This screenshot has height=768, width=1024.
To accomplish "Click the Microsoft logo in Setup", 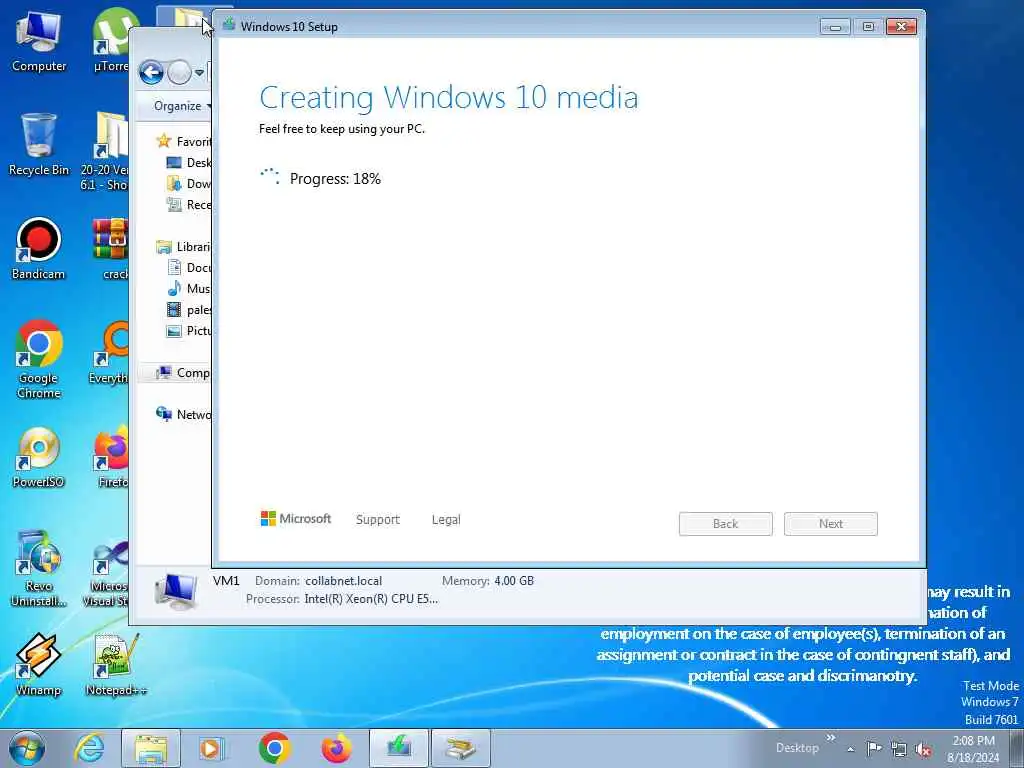I will tap(296, 519).
